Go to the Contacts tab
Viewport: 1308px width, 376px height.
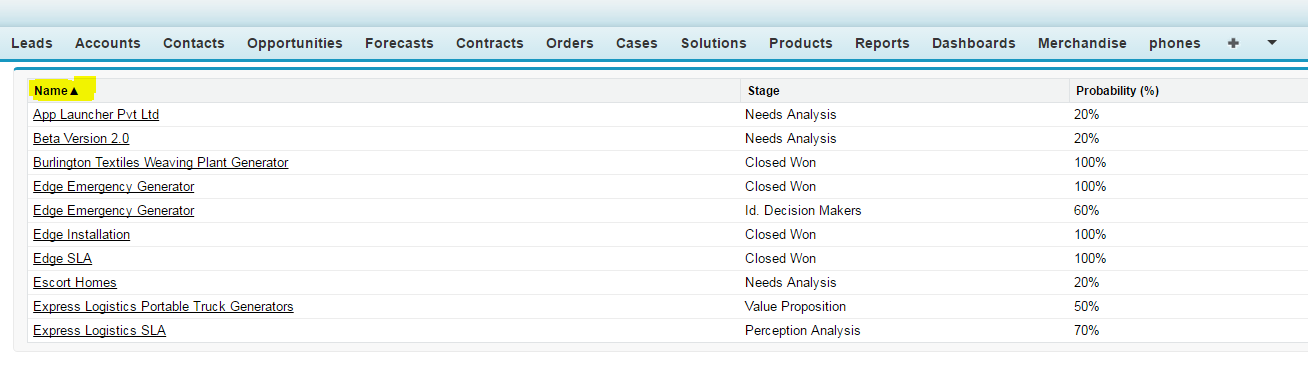(194, 43)
